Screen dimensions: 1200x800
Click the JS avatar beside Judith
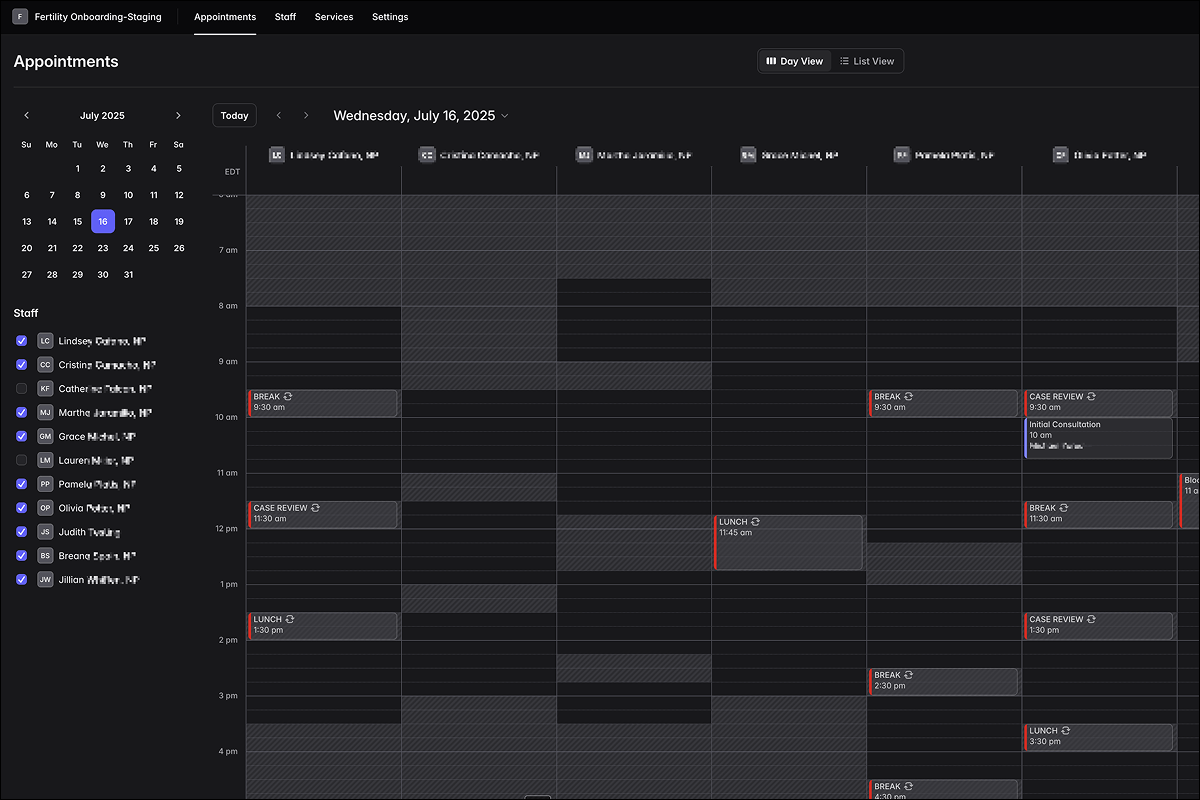(x=45, y=532)
